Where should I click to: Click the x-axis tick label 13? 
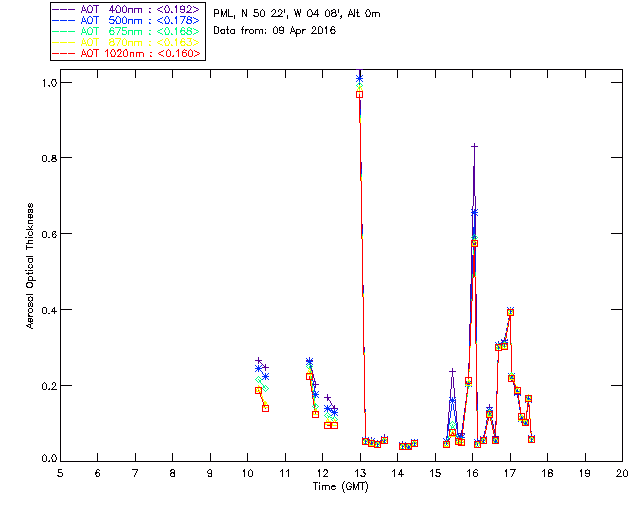click(360, 473)
